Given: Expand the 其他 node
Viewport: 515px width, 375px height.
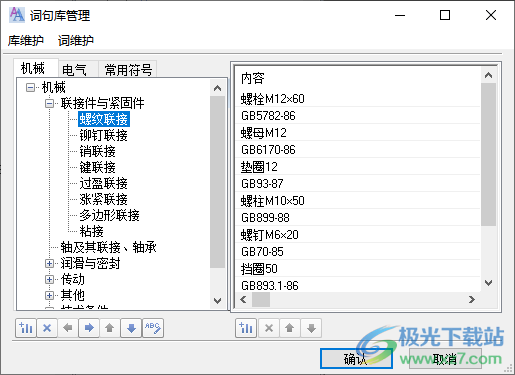Looking at the screenshot, I should click(x=49, y=295).
